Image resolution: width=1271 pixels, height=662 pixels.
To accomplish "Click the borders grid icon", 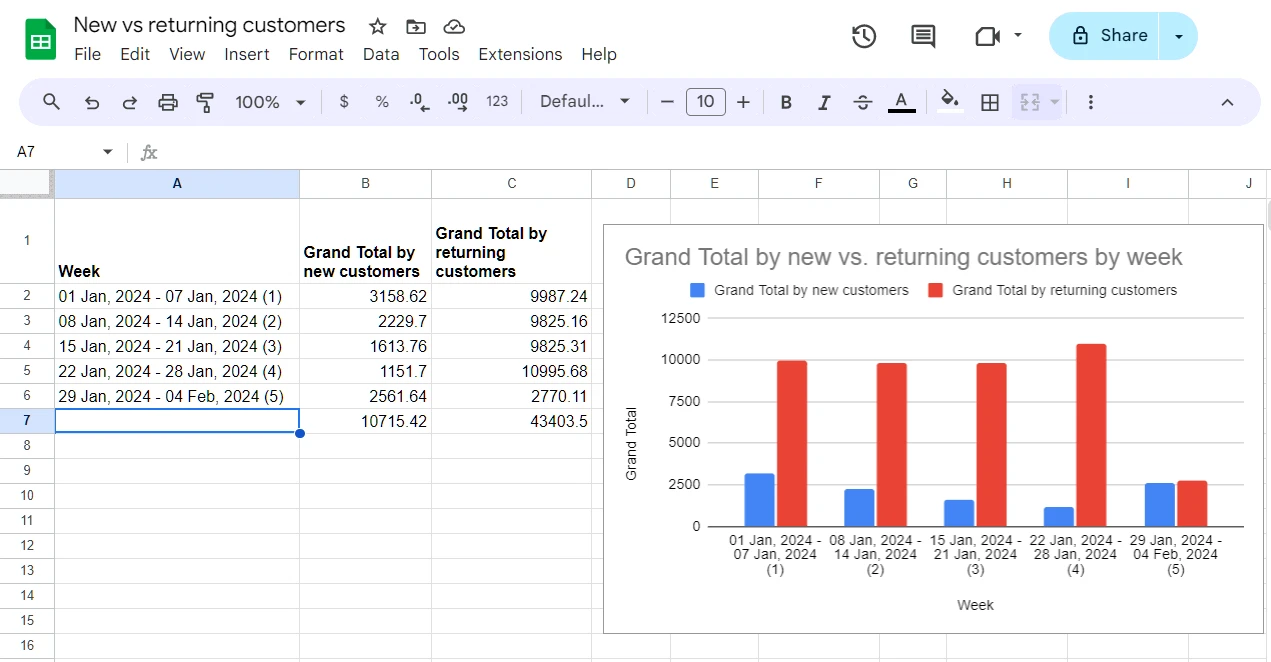I will (990, 102).
